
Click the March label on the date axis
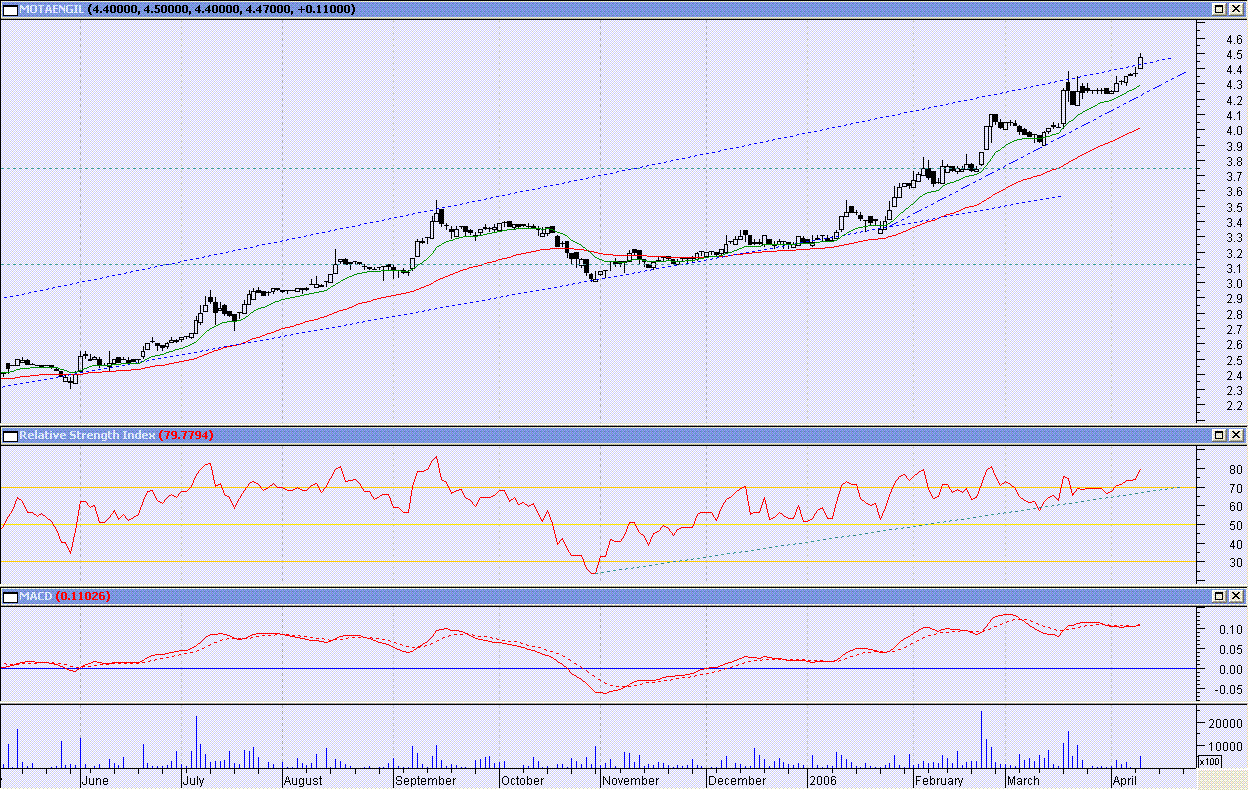pos(1023,781)
